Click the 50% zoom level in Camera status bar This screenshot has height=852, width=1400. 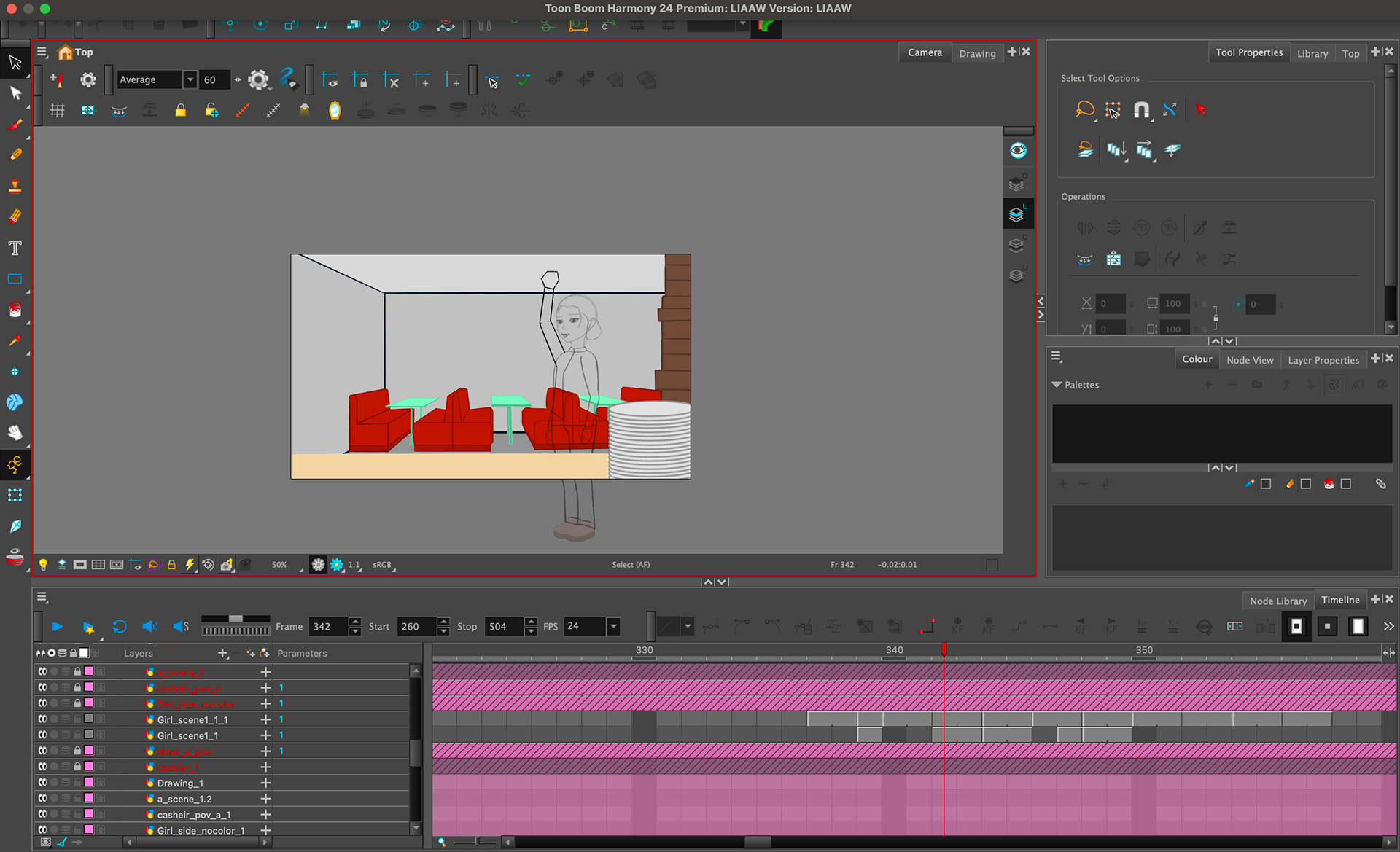(x=279, y=565)
